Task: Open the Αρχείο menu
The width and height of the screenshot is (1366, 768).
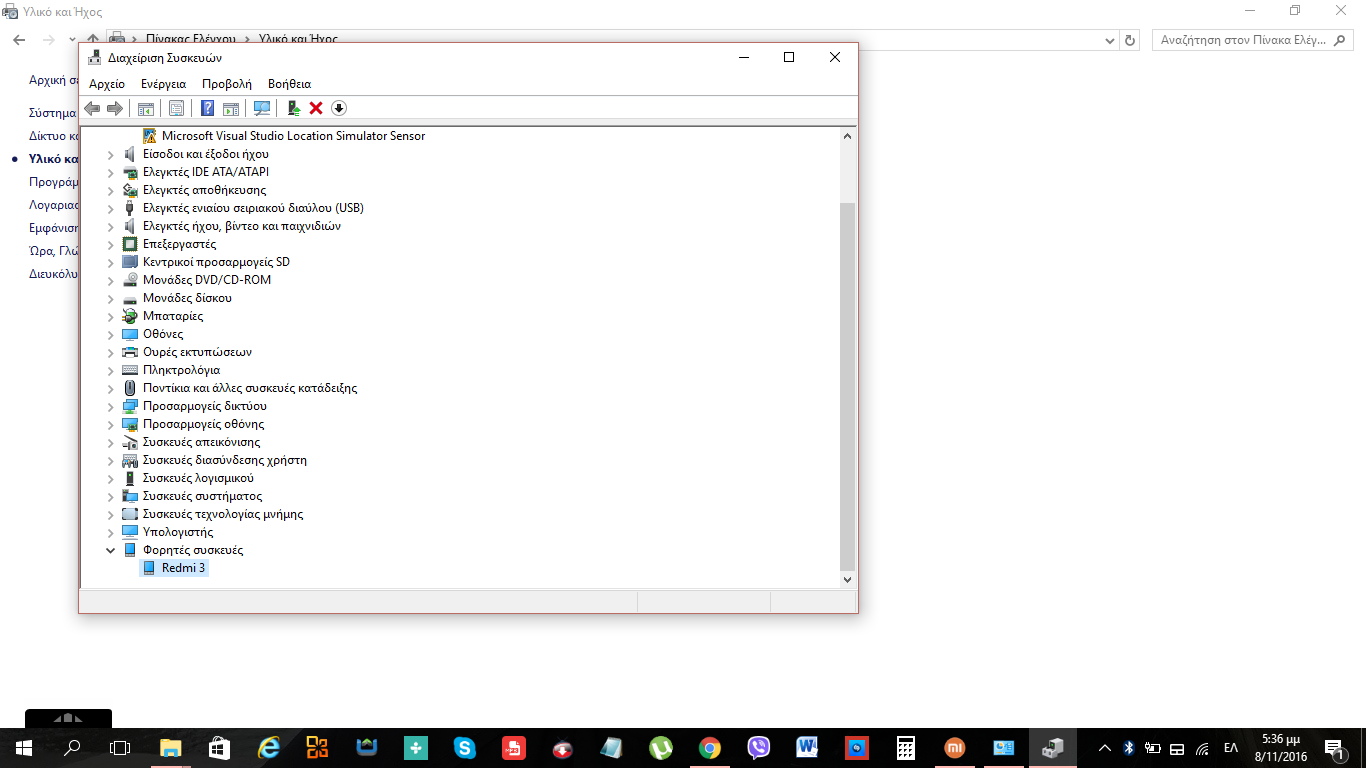Action: click(107, 84)
